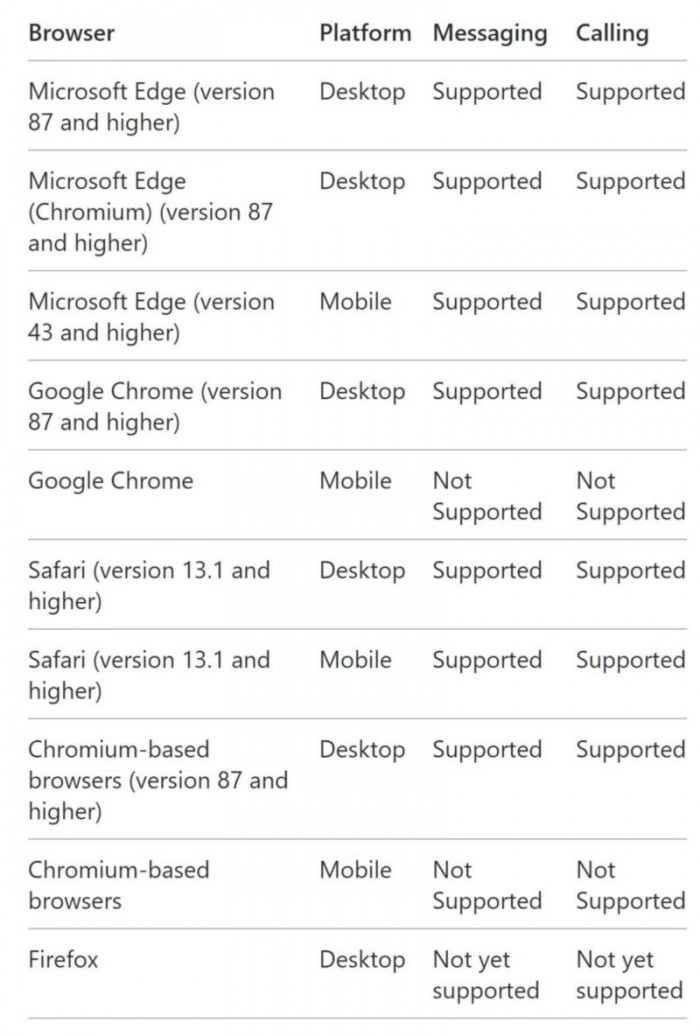Click Mobile platform cell for Google Chrome
The image size is (700, 1036).
pos(356,480)
